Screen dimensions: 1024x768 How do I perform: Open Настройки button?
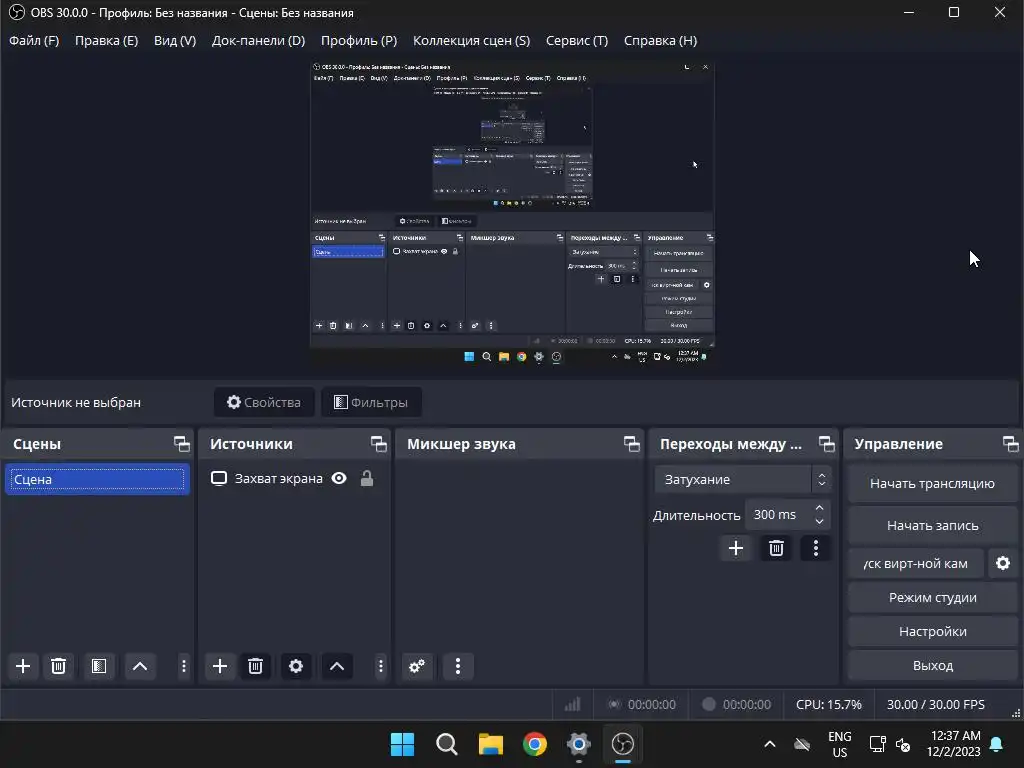933,632
